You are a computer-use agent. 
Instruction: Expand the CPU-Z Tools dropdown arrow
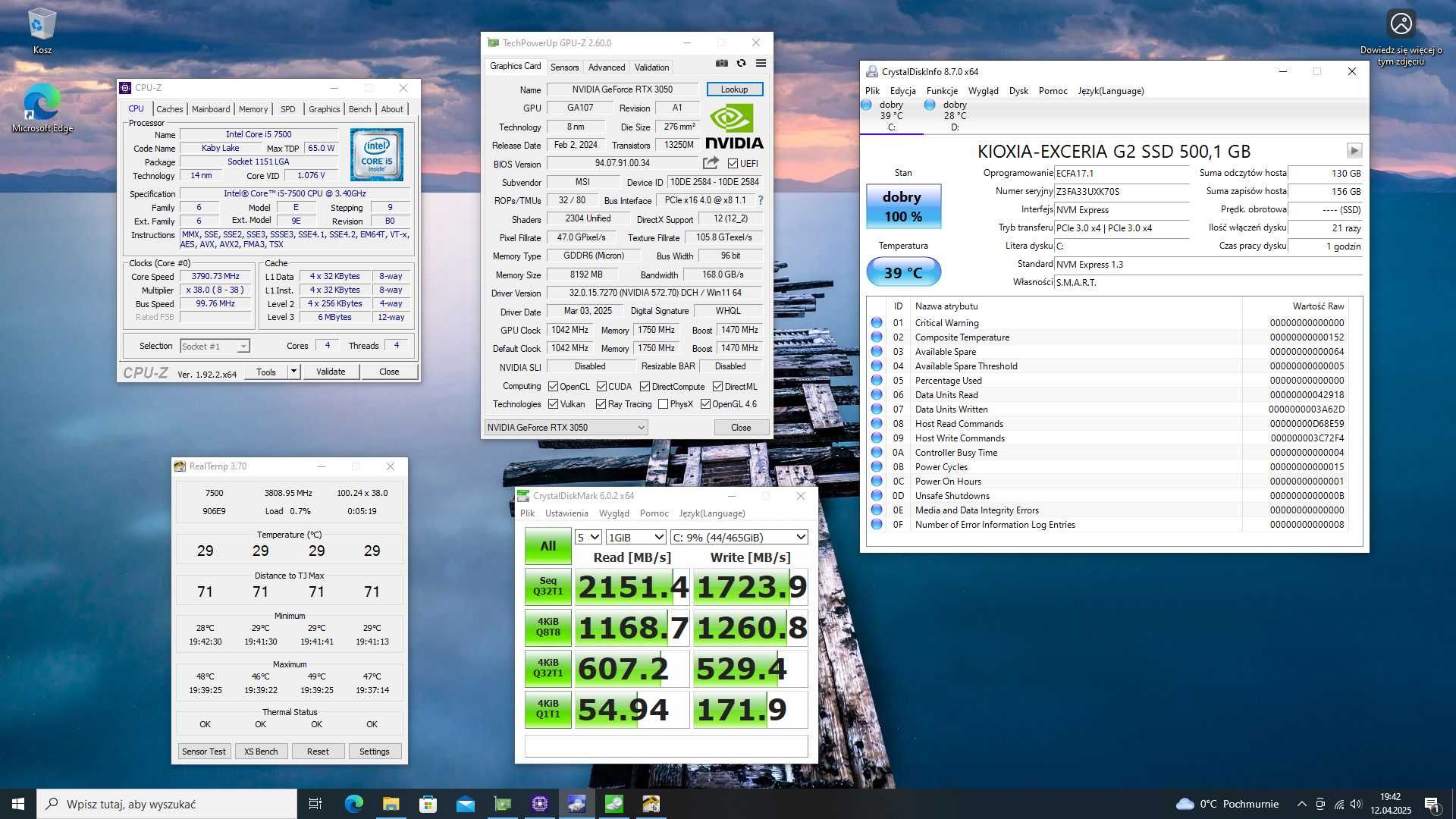[293, 372]
